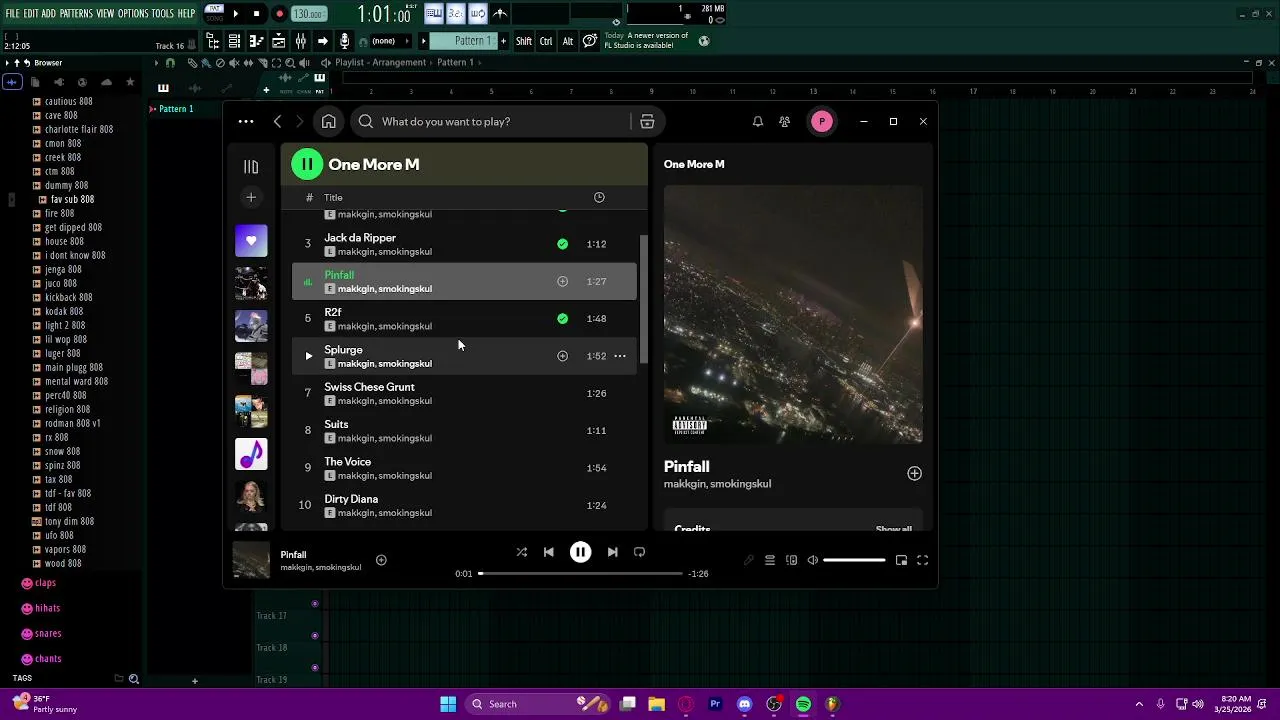The image size is (1280, 720).
Task: Open Spotify miniplayer
Action: (x=901, y=560)
